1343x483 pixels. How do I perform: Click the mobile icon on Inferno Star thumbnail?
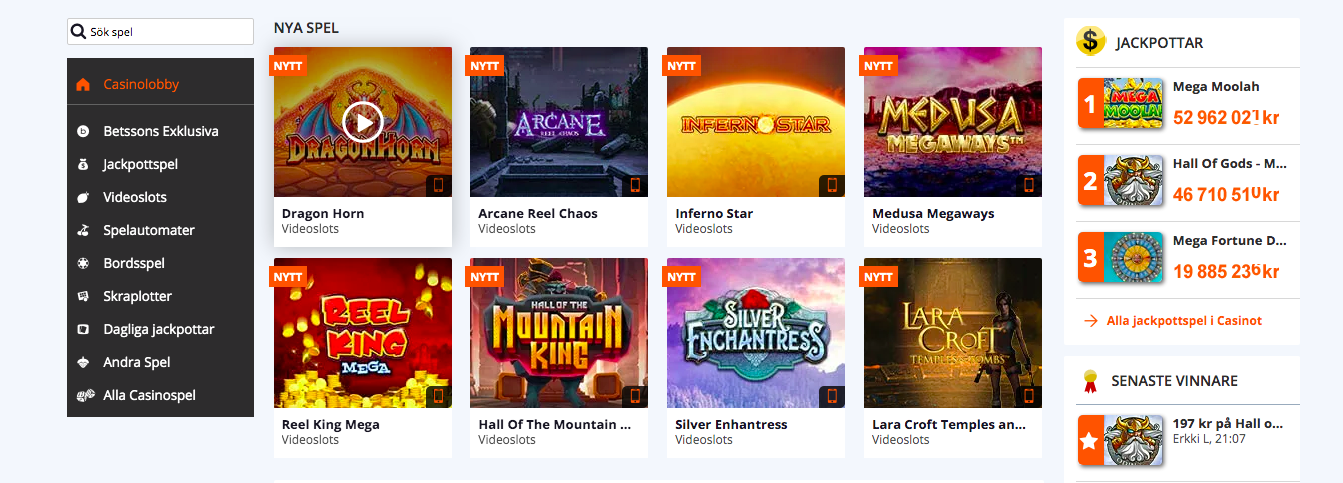pyautogui.click(x=831, y=185)
